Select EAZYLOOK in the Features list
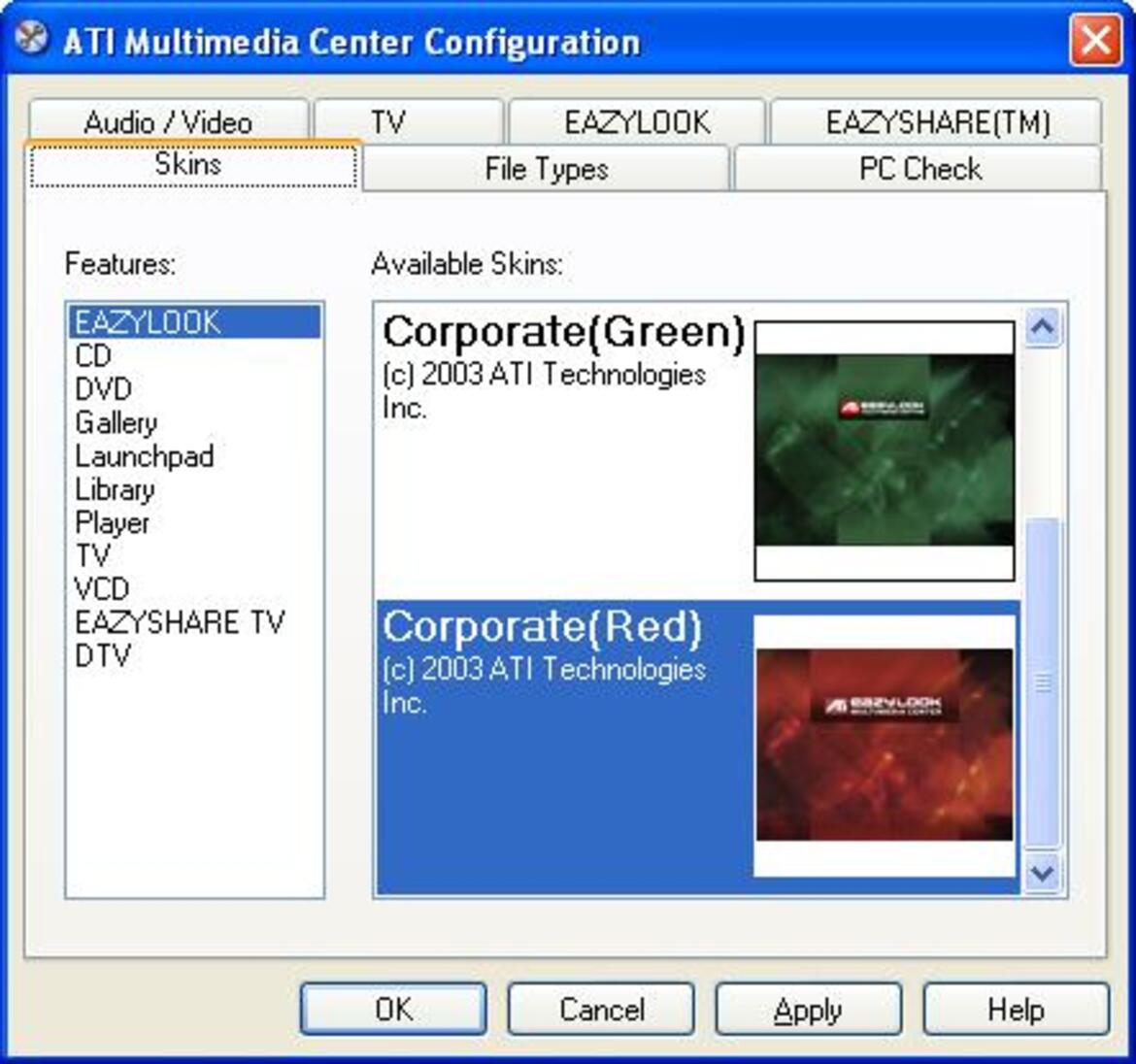 click(194, 322)
